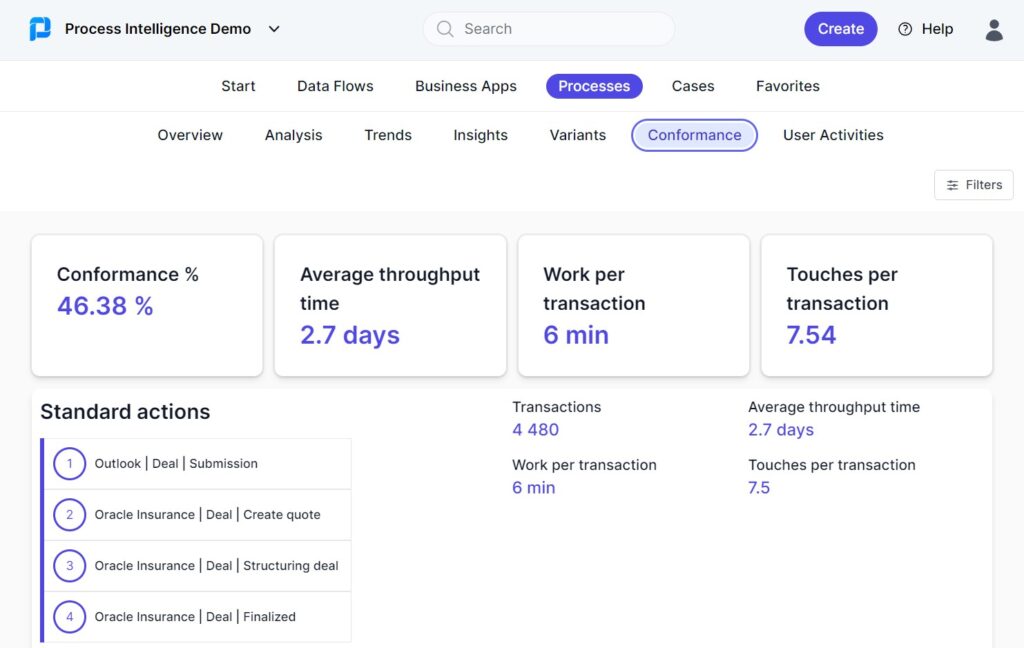This screenshot has width=1024, height=648.
Task: Click the search magnifier icon
Action: click(x=445, y=29)
